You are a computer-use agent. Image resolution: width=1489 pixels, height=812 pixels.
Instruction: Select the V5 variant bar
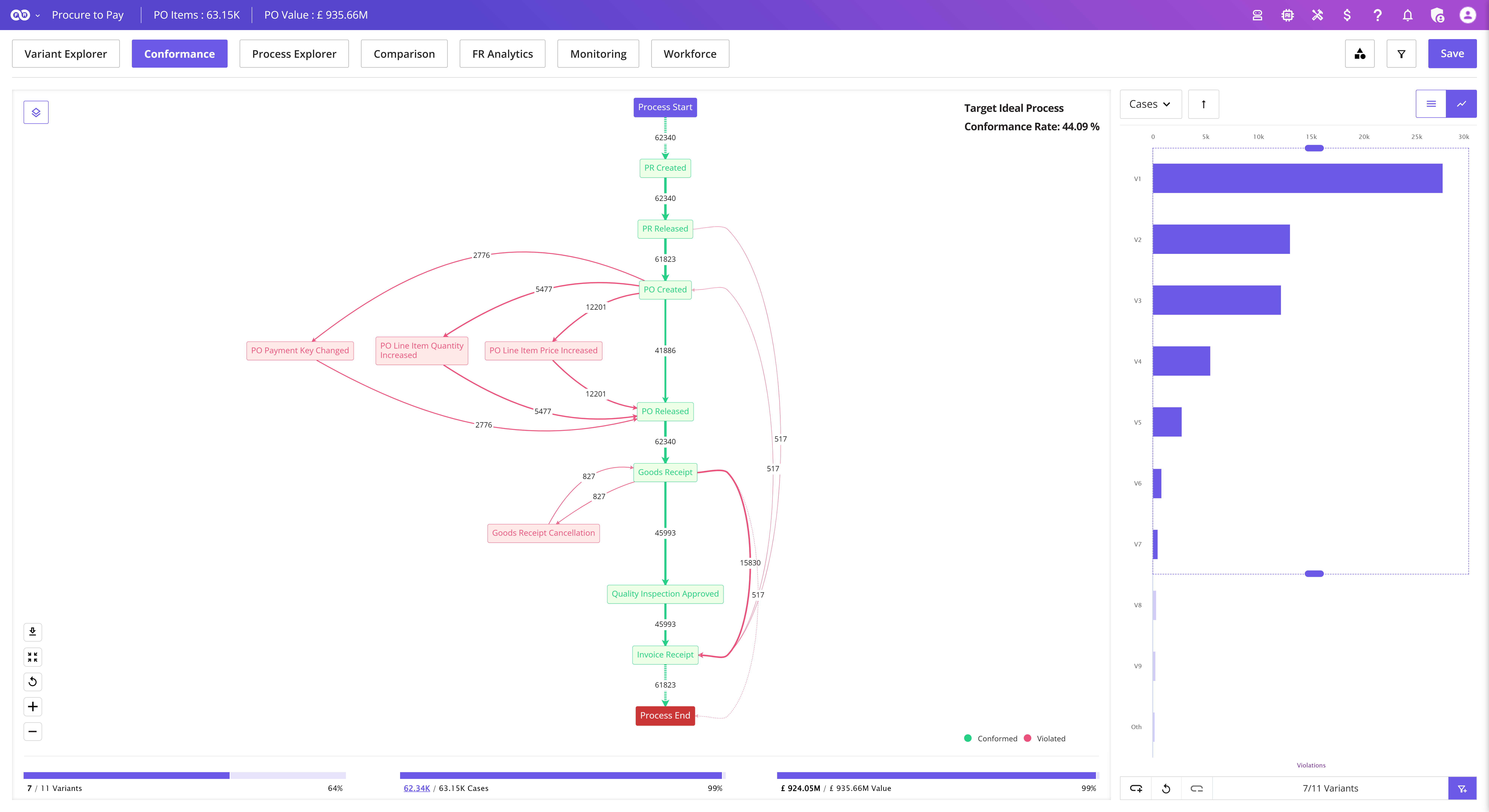tap(1167, 422)
